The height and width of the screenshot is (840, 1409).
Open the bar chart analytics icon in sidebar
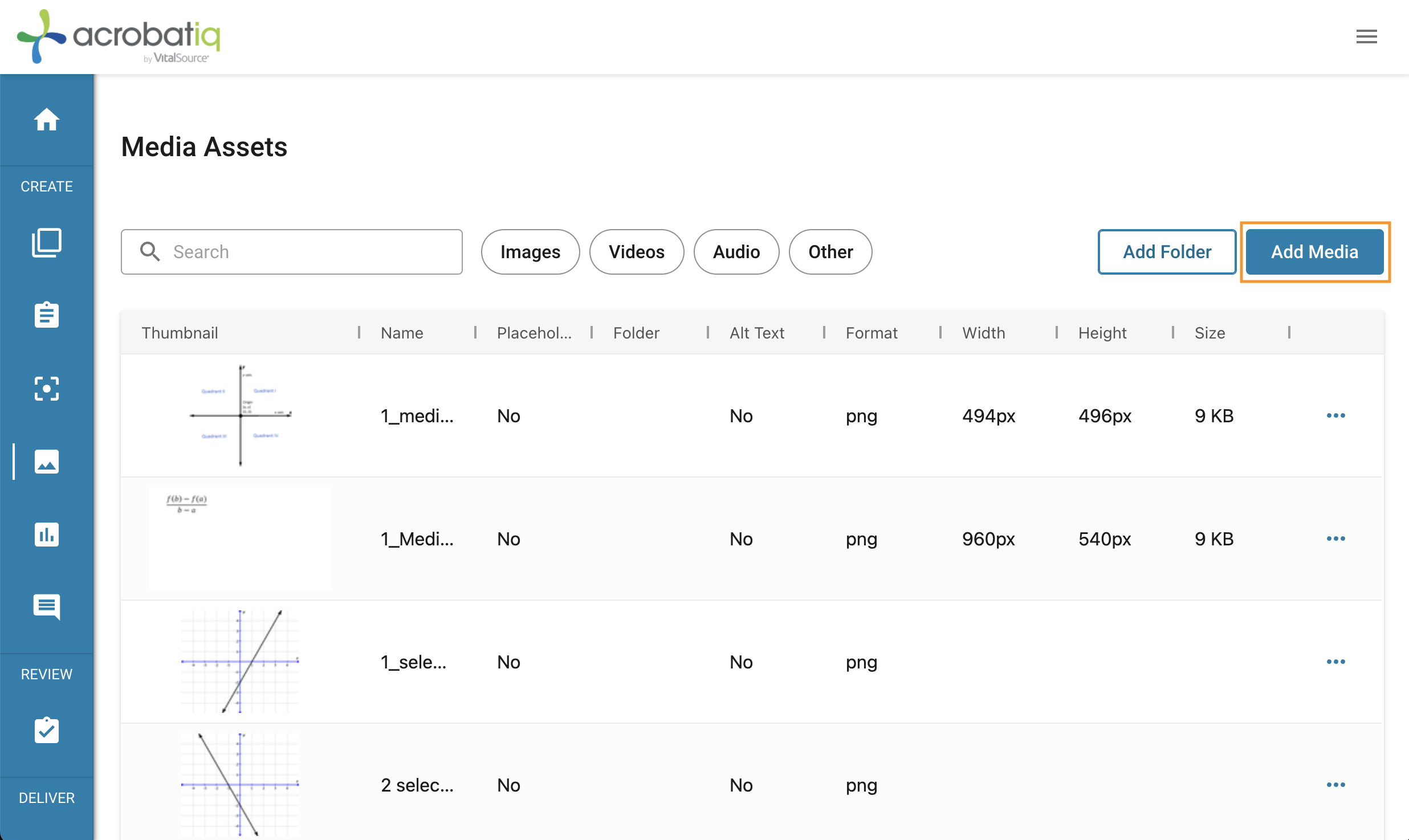[47, 535]
